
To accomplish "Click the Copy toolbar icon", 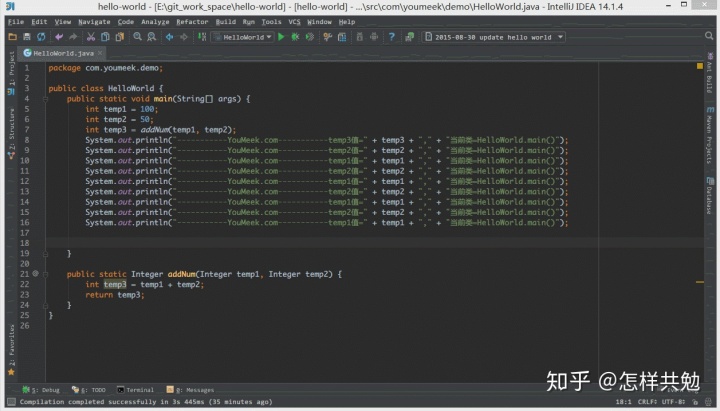I will tap(105, 37).
